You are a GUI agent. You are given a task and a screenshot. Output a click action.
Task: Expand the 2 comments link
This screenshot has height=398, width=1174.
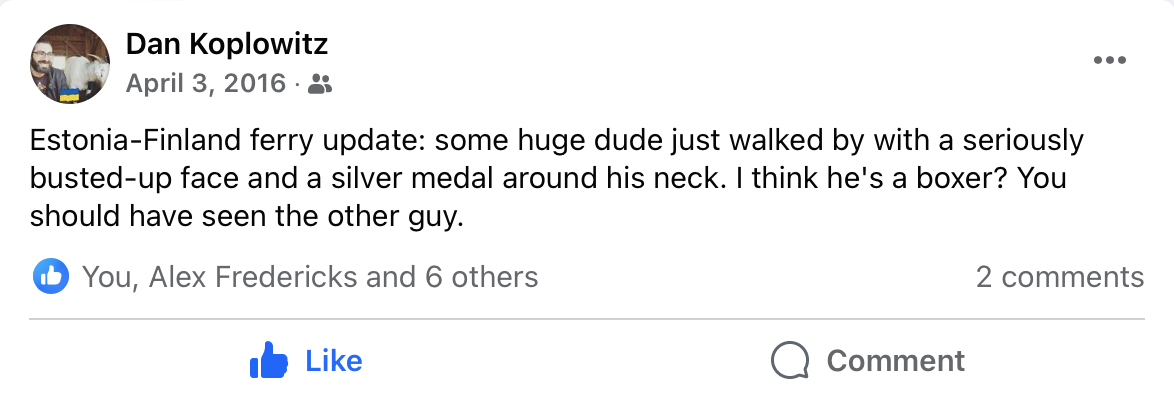1059,277
